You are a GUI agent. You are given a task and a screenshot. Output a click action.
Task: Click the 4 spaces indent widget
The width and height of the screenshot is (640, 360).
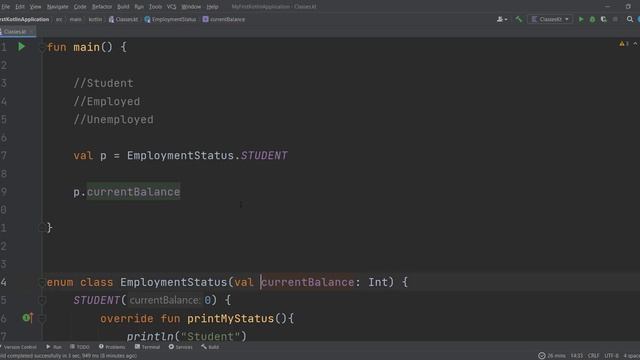click(631, 356)
